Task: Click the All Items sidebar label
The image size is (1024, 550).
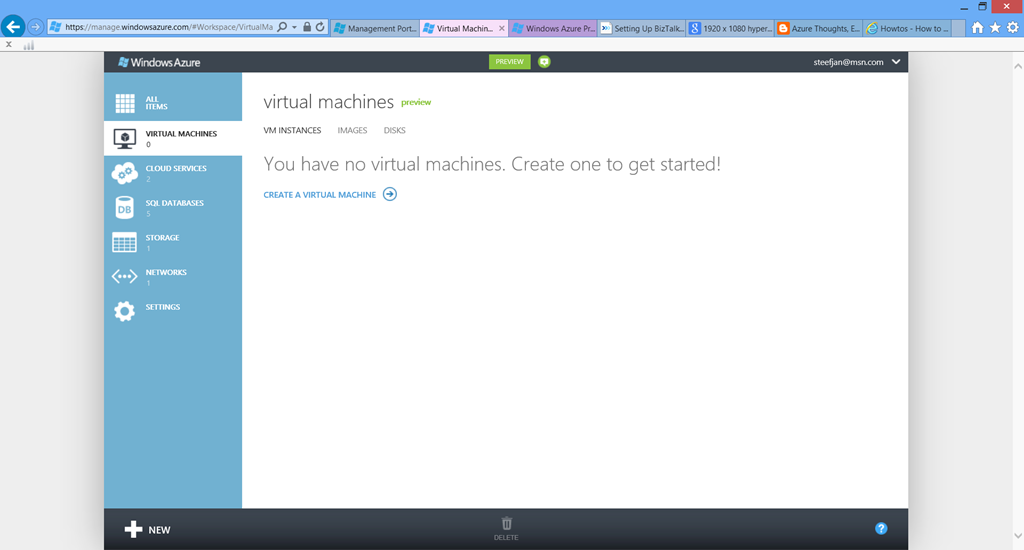Action: [x=156, y=103]
